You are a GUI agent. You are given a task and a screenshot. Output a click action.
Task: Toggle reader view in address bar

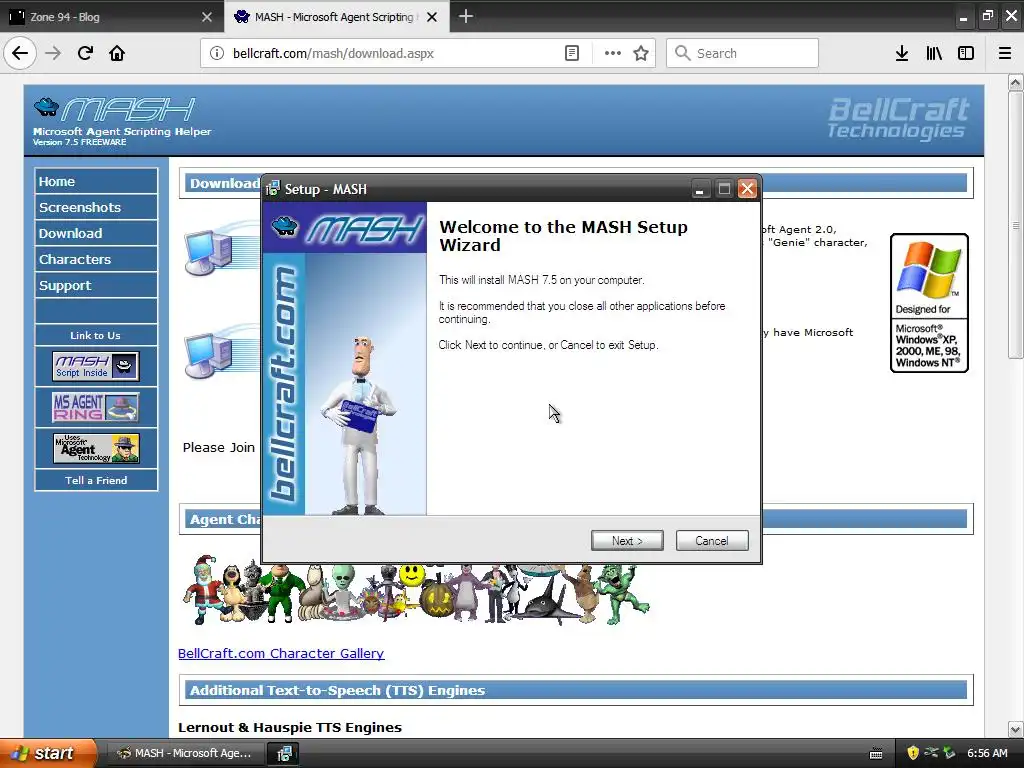coord(571,53)
